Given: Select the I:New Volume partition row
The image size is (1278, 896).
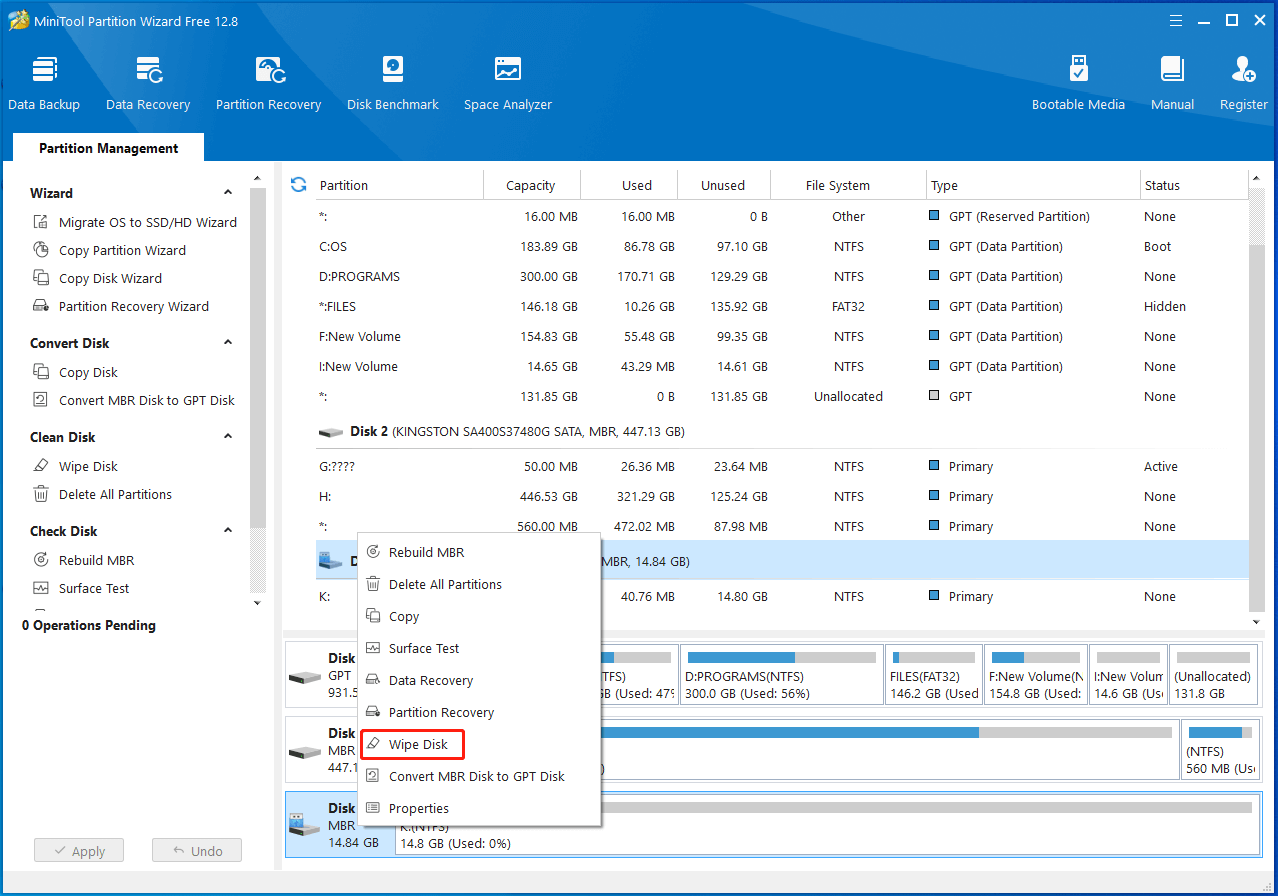Looking at the screenshot, I should click(781, 366).
